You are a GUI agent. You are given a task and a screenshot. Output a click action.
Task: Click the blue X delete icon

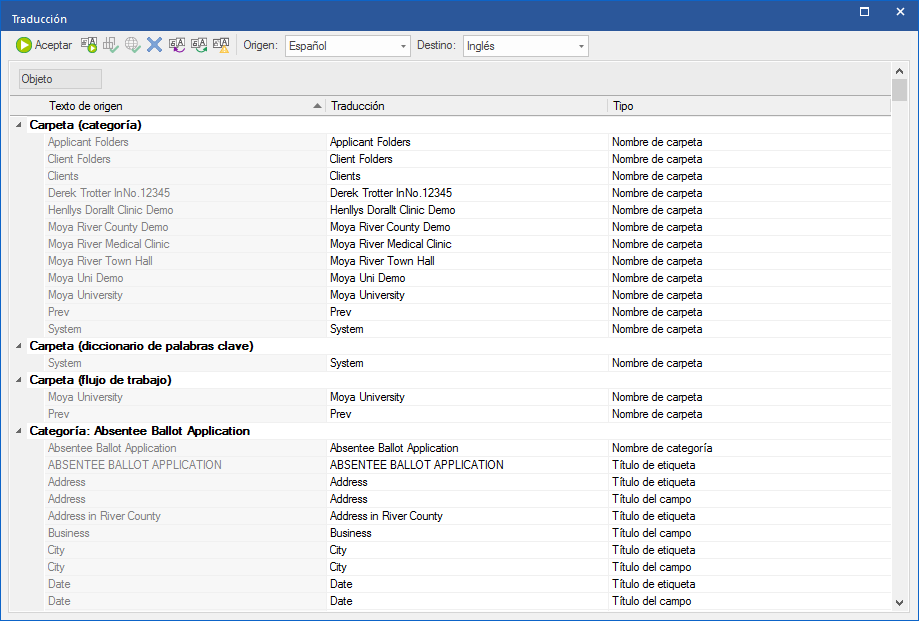154,45
